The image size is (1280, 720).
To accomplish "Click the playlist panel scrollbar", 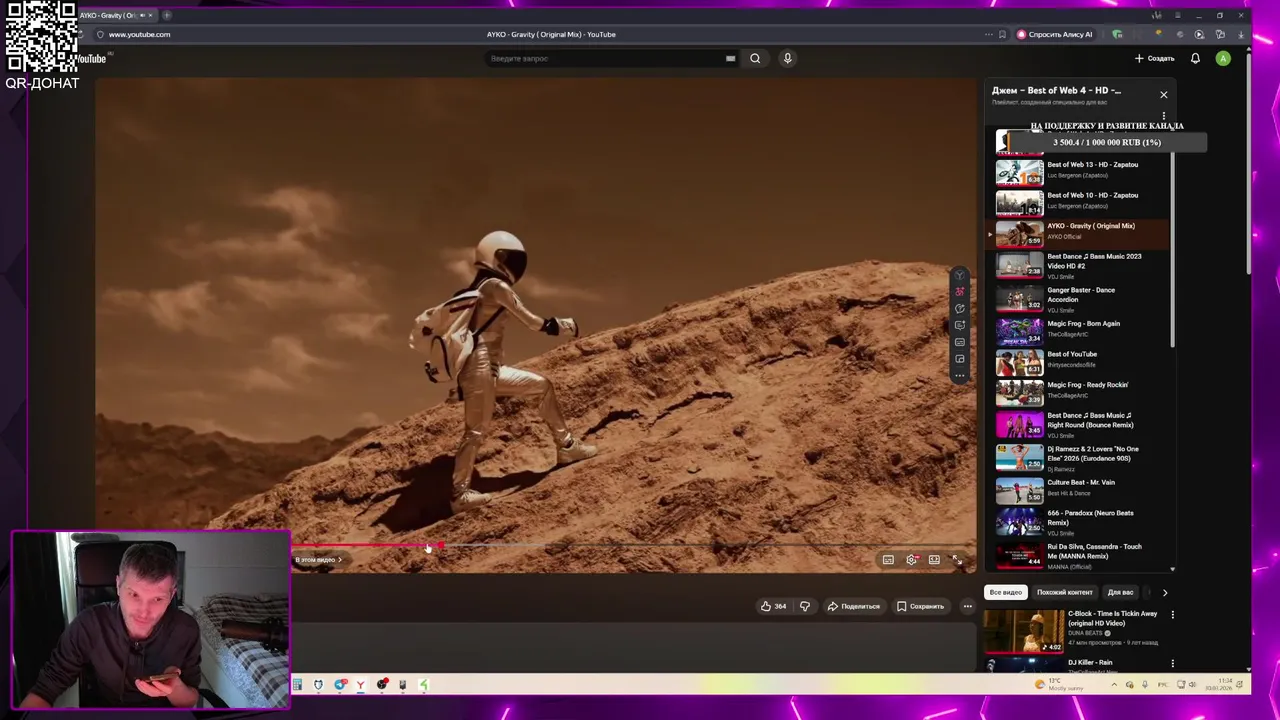I will coord(1172,250).
